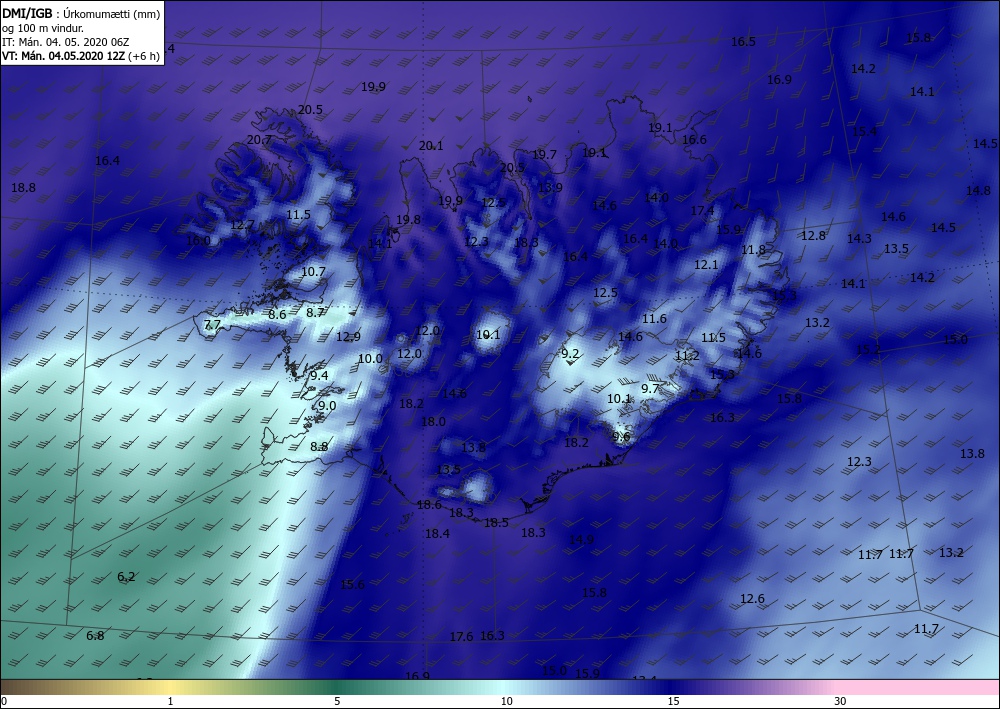The width and height of the screenshot is (1000, 709).
Task: Click the map value 18.5
Action: pos(496,523)
